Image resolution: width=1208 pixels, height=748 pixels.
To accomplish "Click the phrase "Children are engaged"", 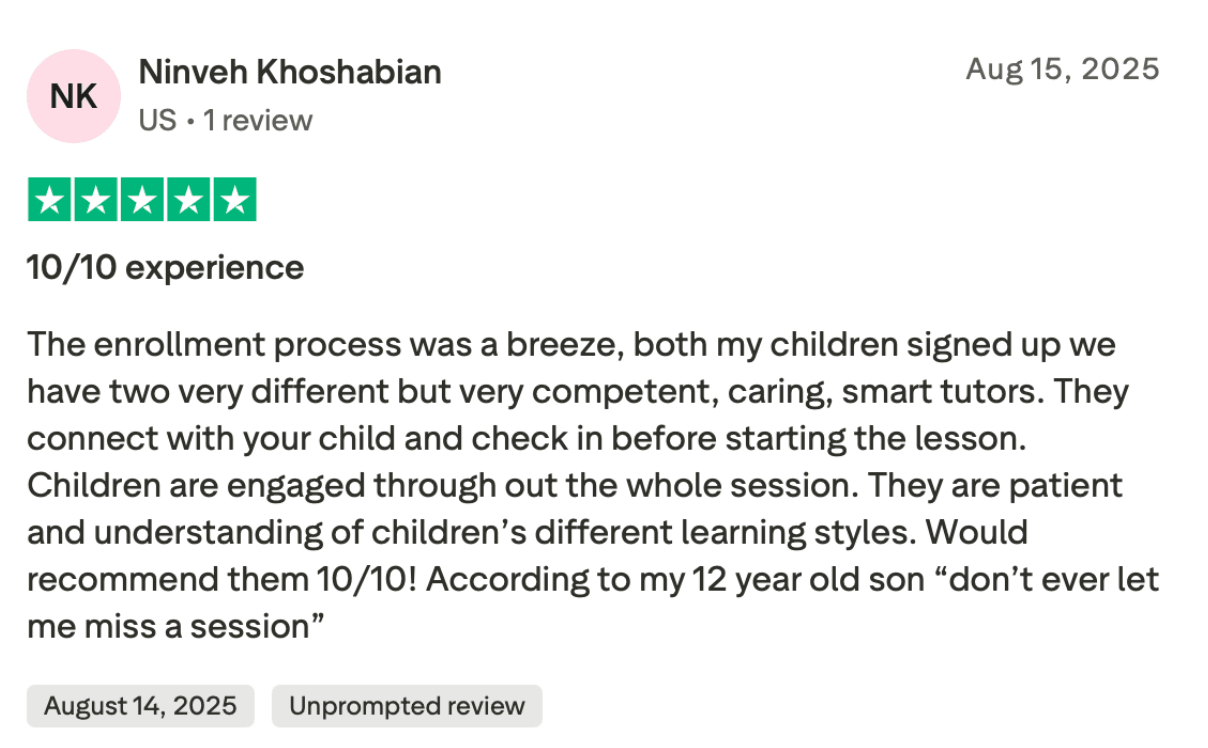I will (x=197, y=486).
